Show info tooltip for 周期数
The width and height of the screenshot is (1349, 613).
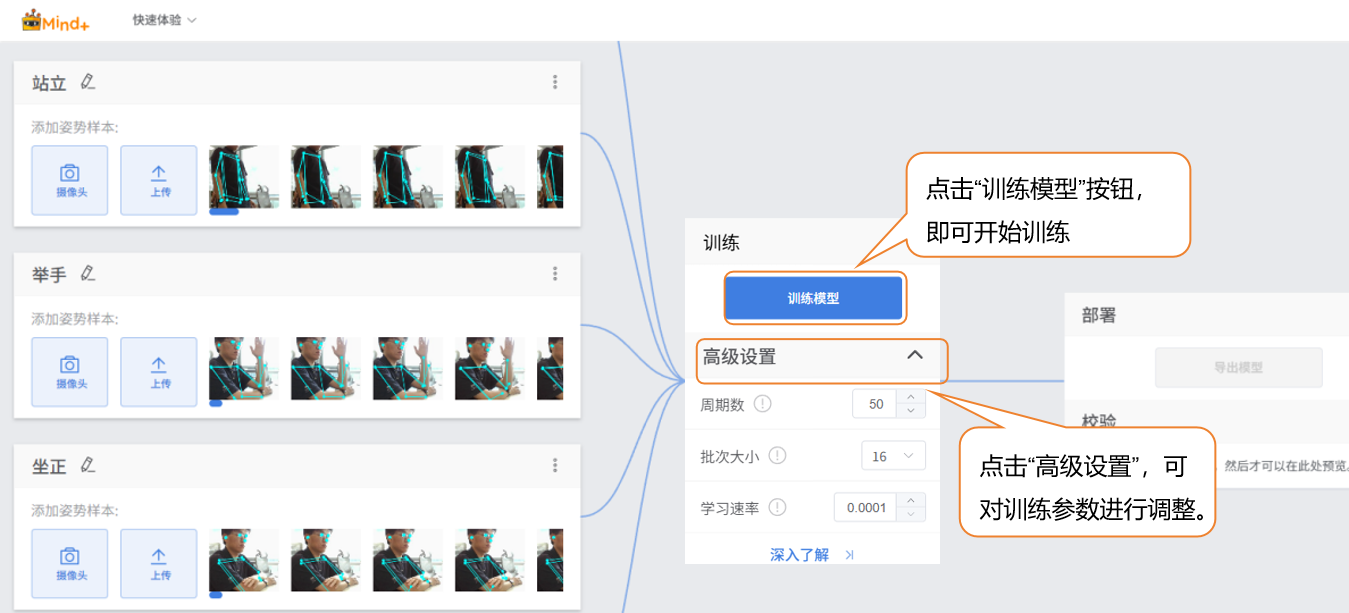tap(763, 404)
